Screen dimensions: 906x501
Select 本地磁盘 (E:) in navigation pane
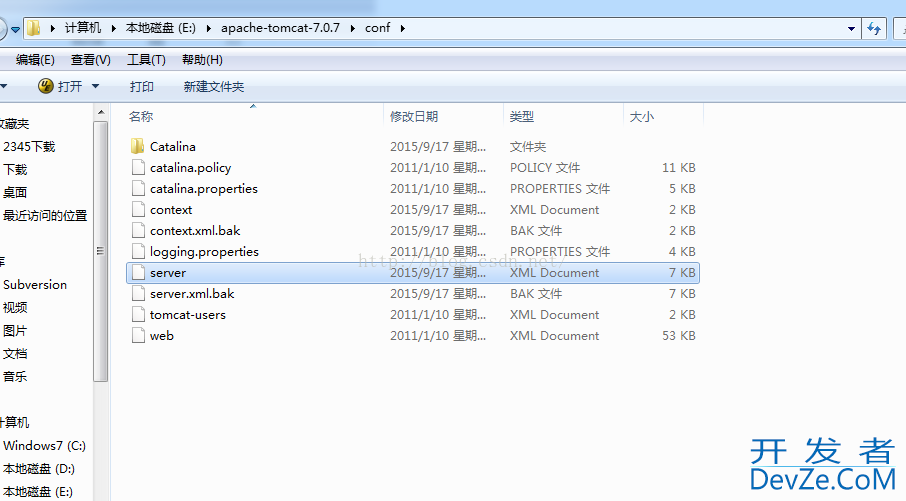pyautogui.click(x=38, y=492)
